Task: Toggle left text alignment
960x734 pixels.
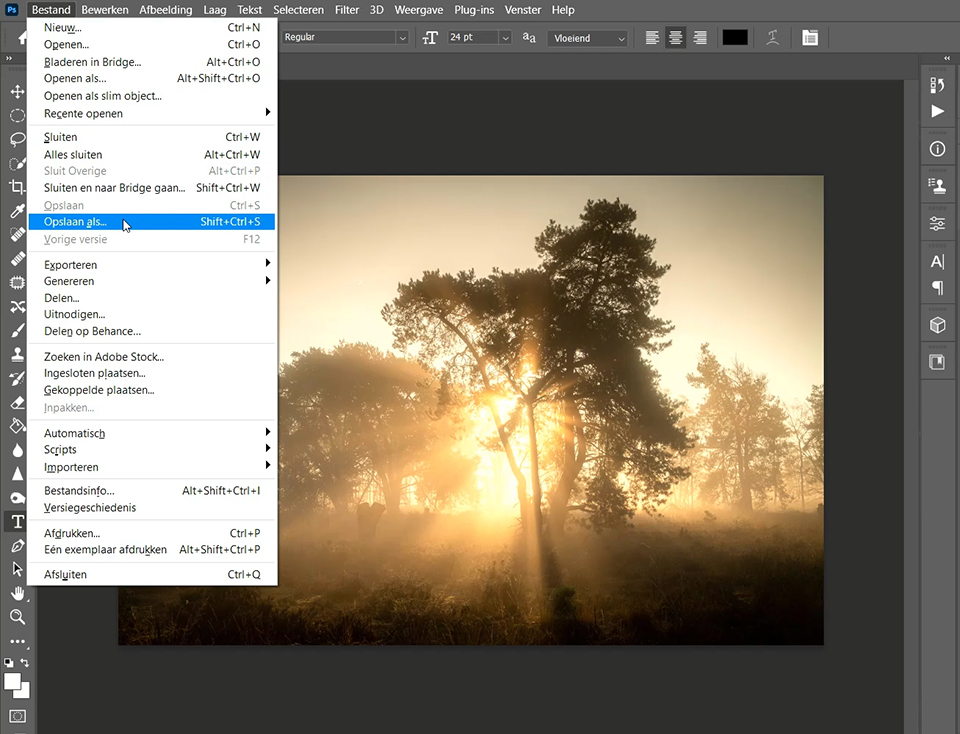Action: [x=652, y=38]
